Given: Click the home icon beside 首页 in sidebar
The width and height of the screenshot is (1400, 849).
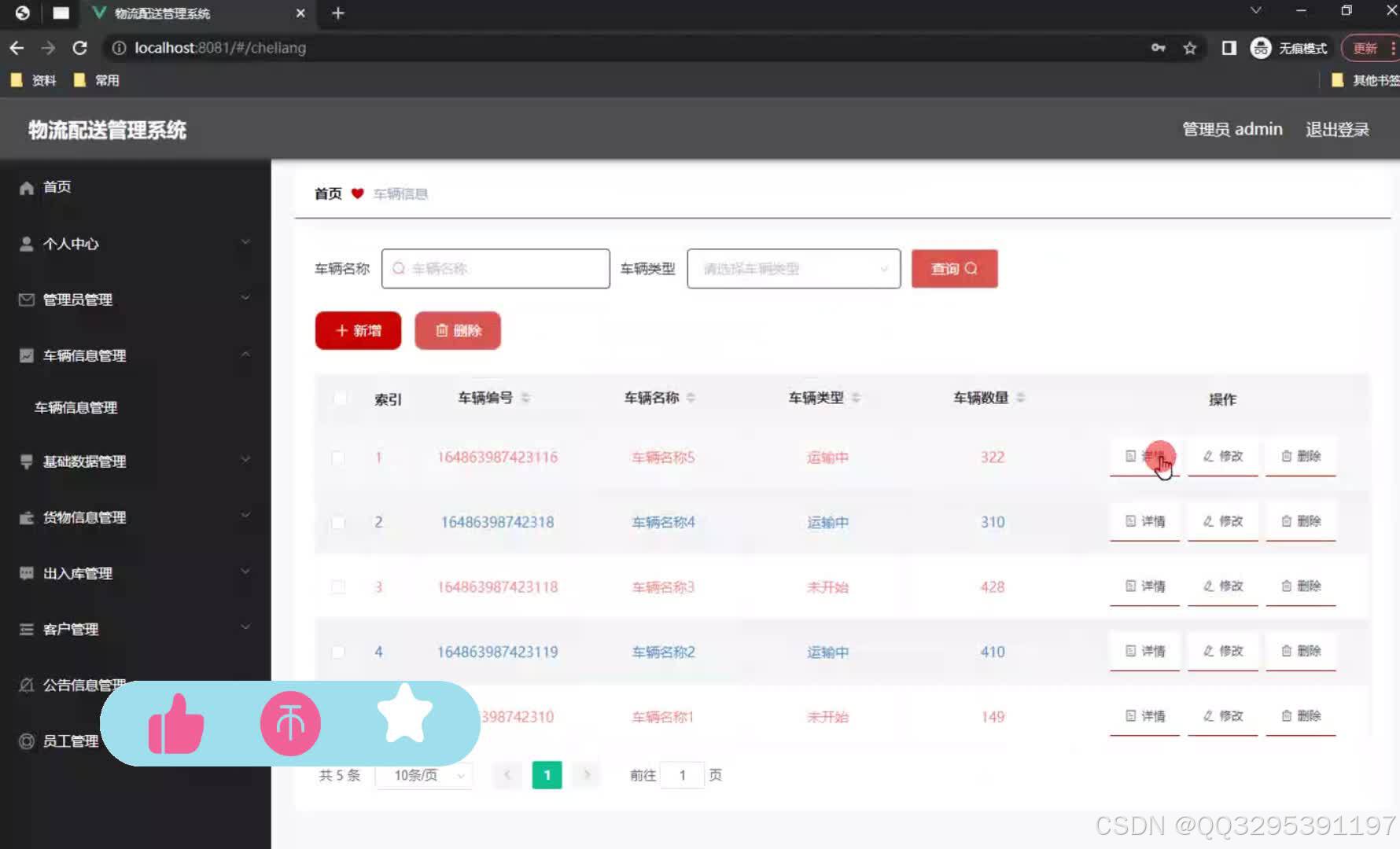Looking at the screenshot, I should click(27, 187).
